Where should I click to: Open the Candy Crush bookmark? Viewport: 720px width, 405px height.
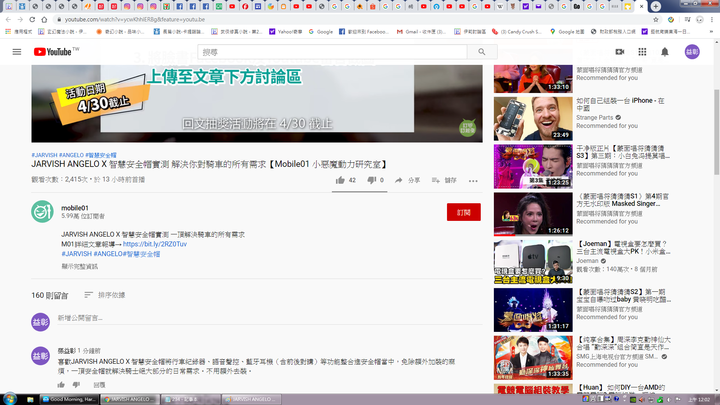tap(517, 32)
